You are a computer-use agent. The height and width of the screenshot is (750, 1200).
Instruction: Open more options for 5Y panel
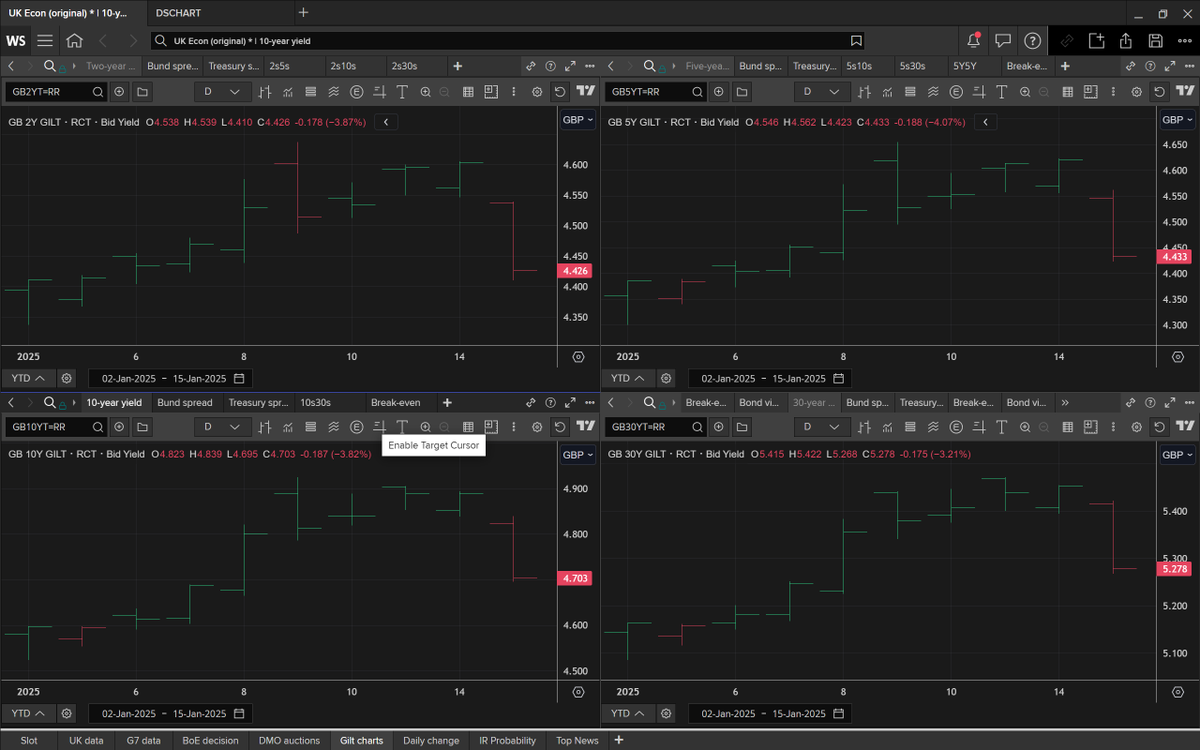point(1189,66)
